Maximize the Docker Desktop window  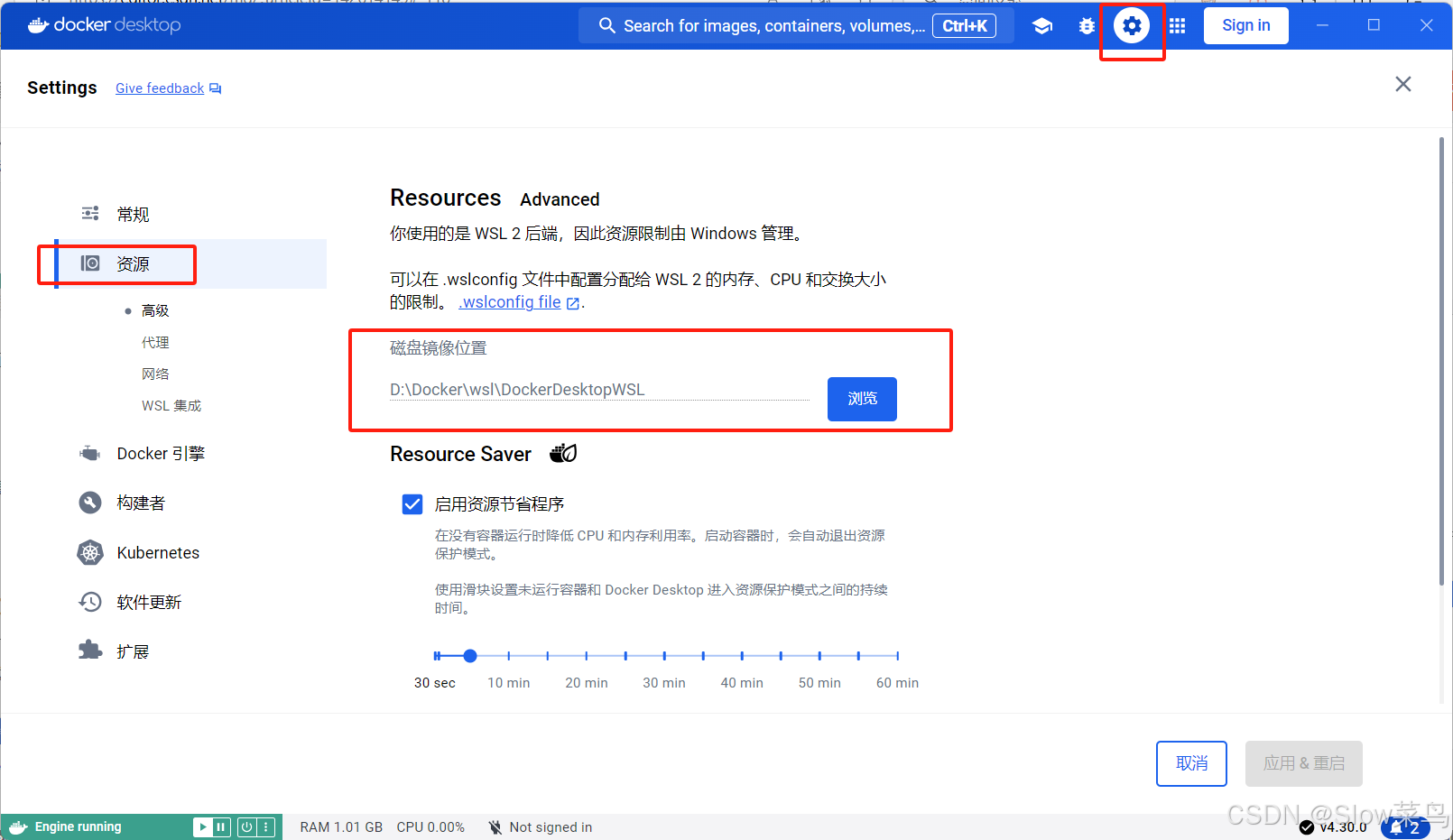(x=1374, y=25)
